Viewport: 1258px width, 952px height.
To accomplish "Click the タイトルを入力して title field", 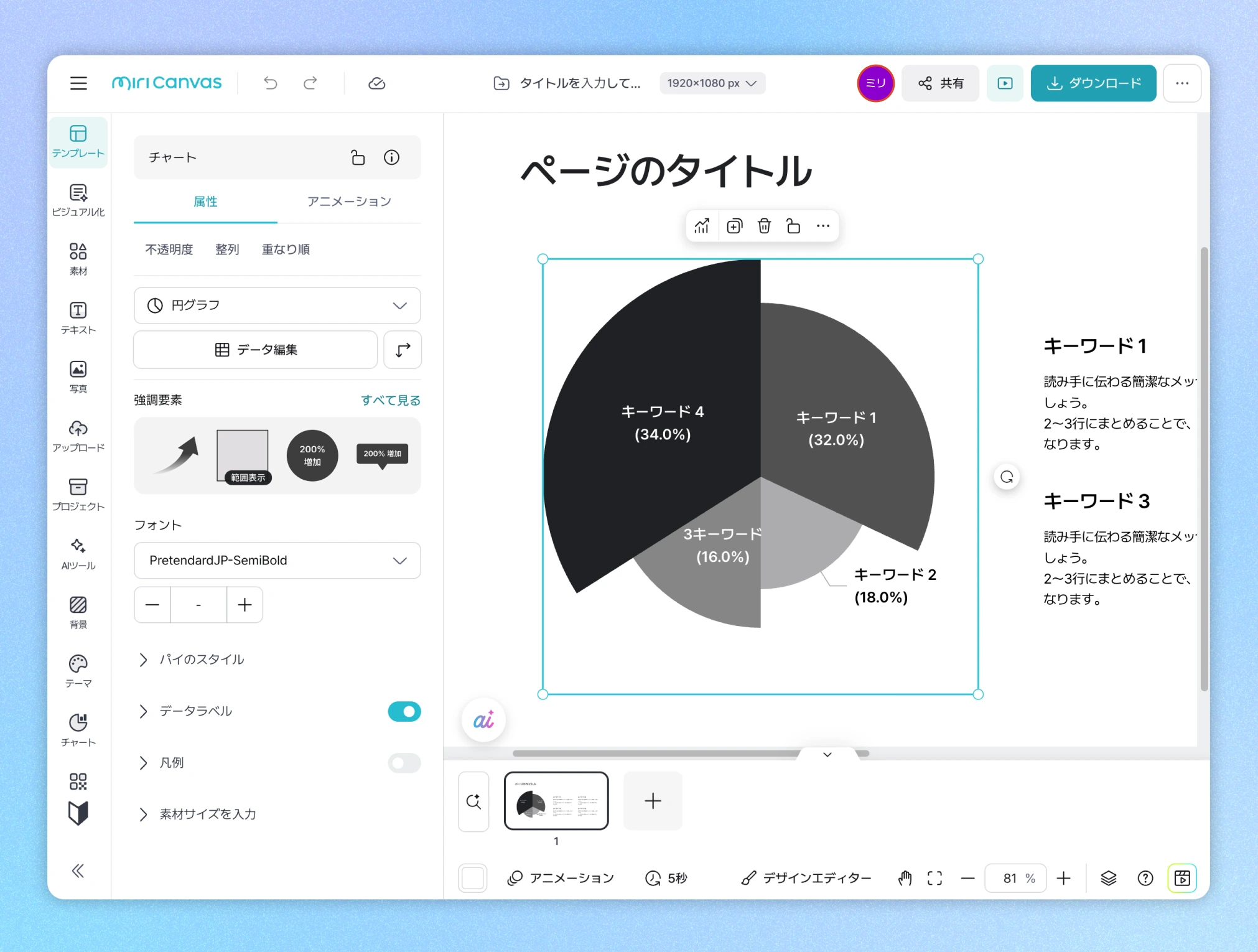I will (580, 83).
